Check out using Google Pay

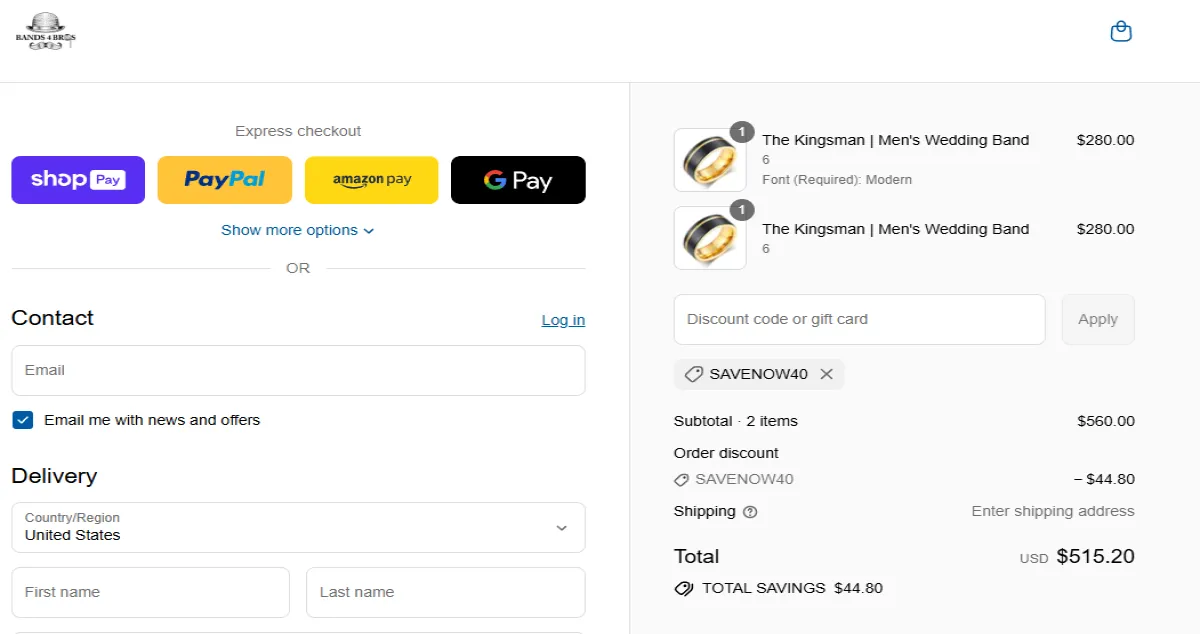pyautogui.click(x=518, y=180)
